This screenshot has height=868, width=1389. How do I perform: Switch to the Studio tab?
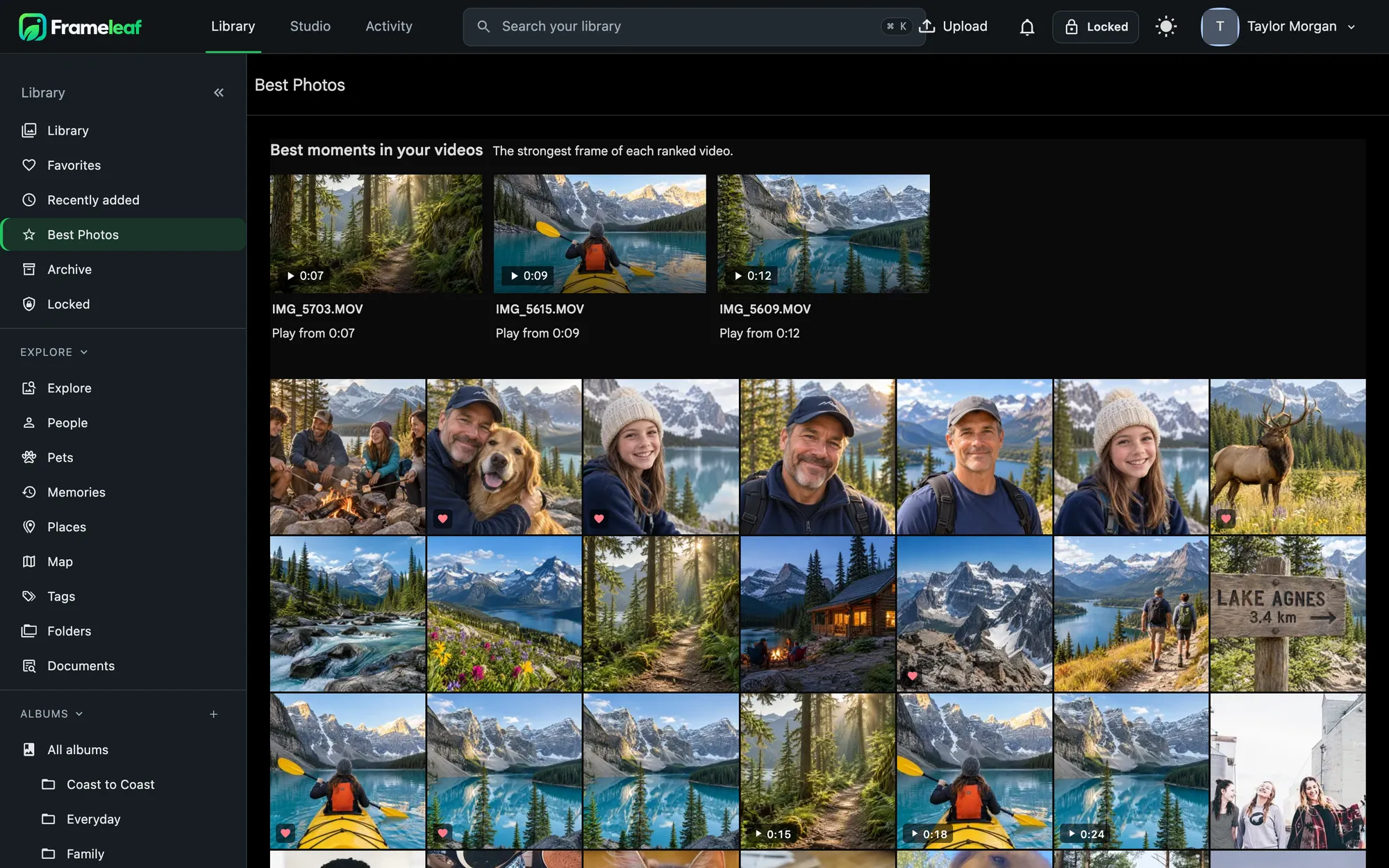[x=310, y=26]
